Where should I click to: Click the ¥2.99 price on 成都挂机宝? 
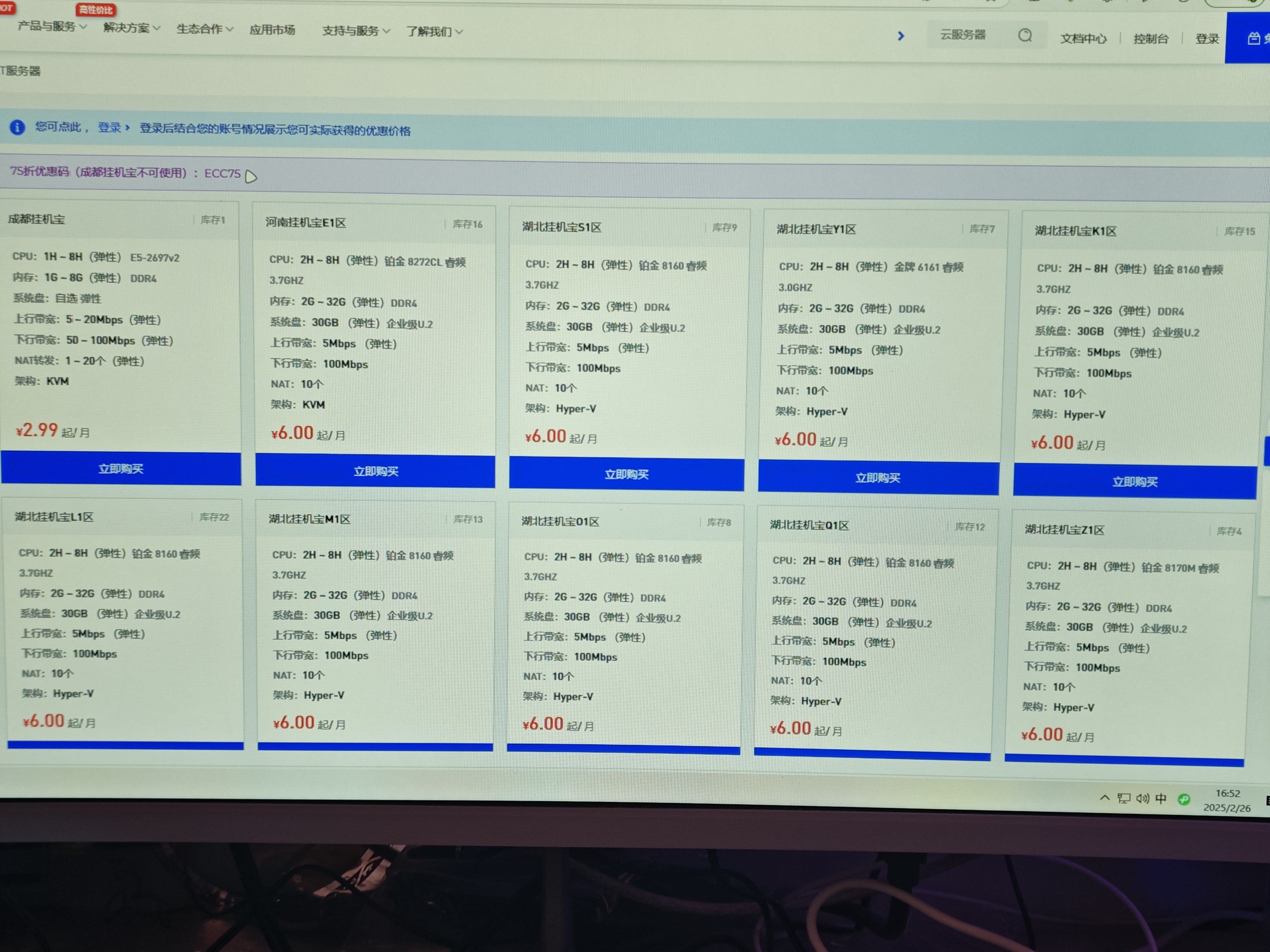point(37,430)
